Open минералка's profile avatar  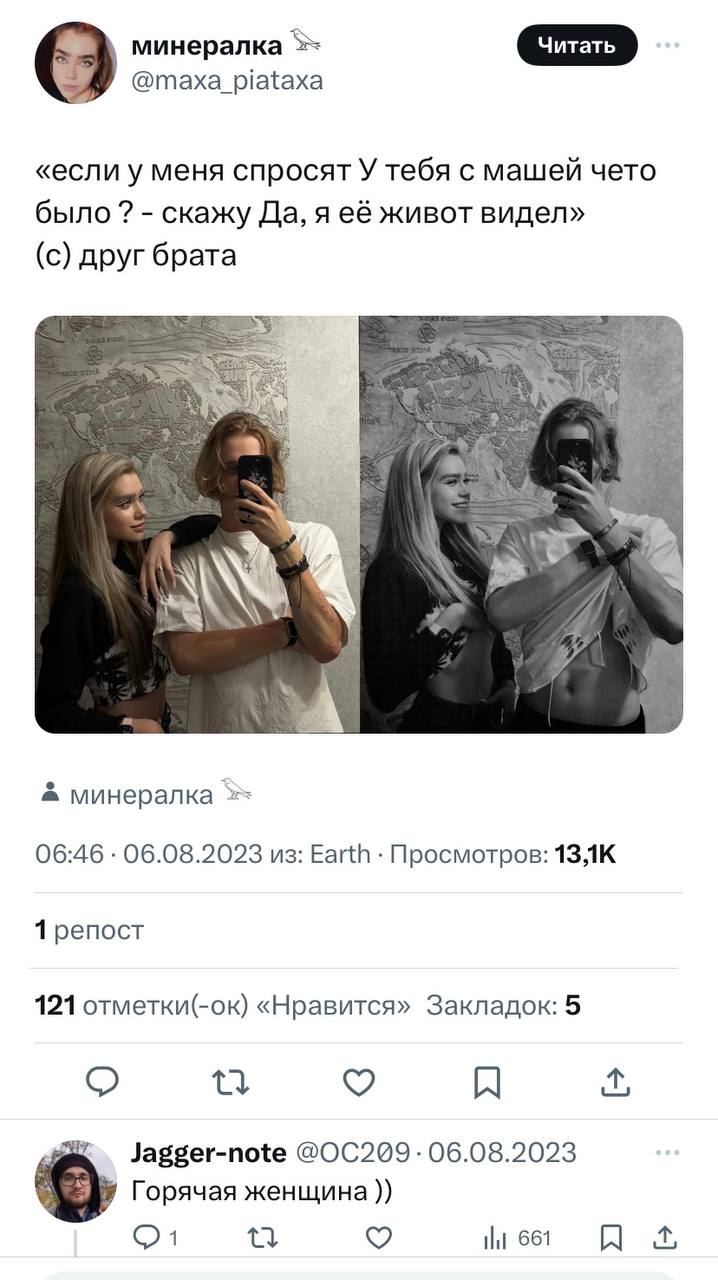click(x=75, y=62)
